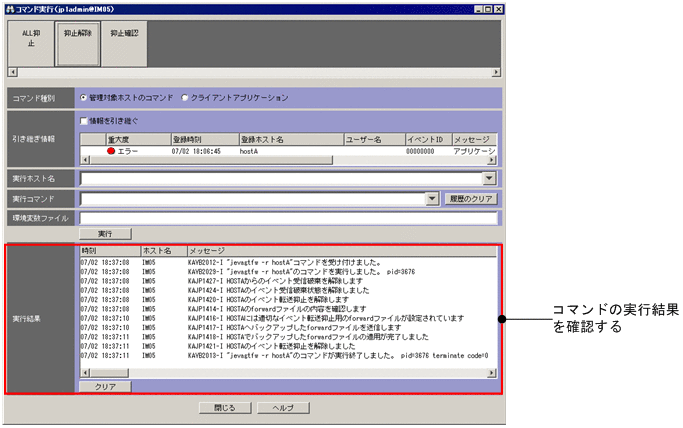This screenshot has width=683, height=428.
Task: Select the KAVB2029-I result row
Action: tap(288, 272)
